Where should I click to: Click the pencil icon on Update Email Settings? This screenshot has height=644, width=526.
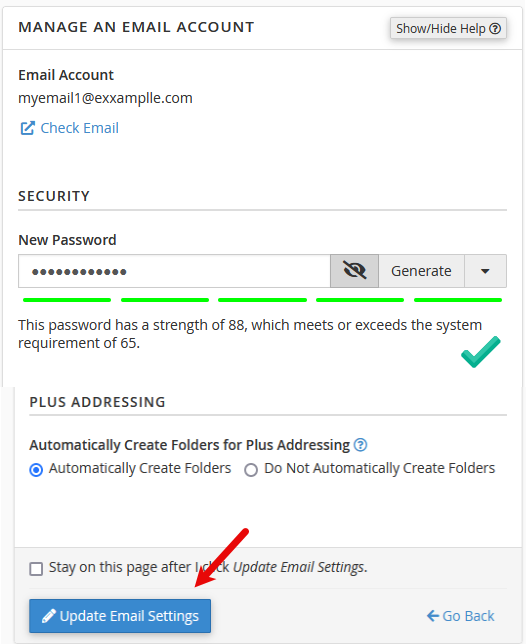tap(49, 616)
